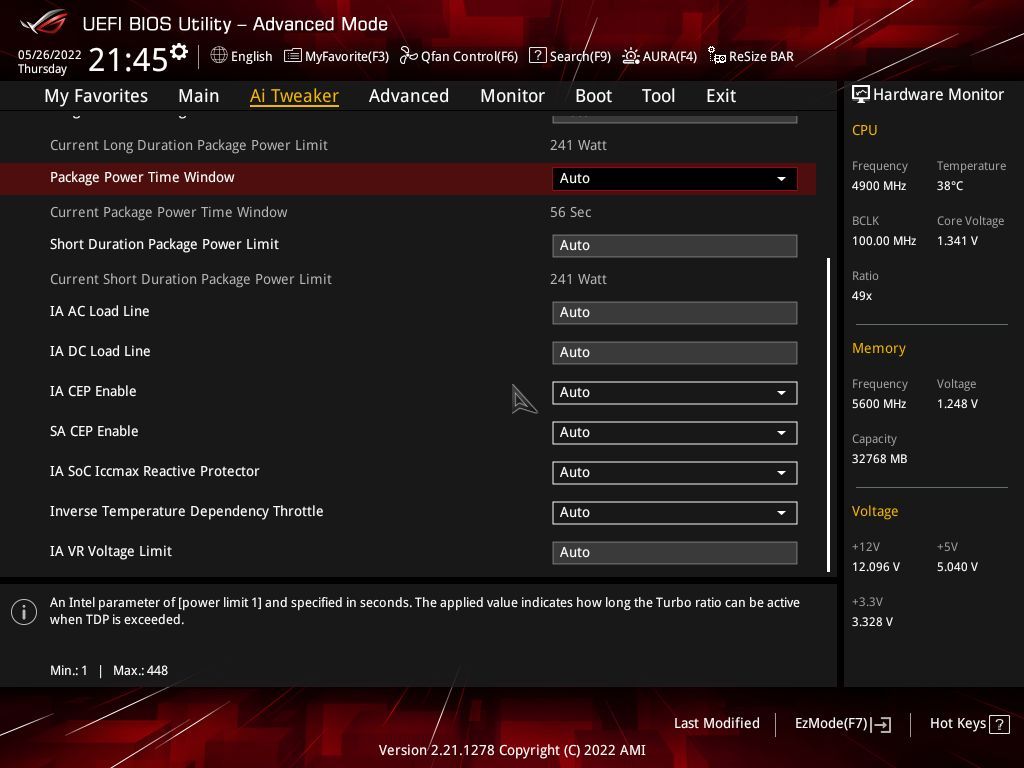Click the Current Package Power Time Window label

coord(168,212)
